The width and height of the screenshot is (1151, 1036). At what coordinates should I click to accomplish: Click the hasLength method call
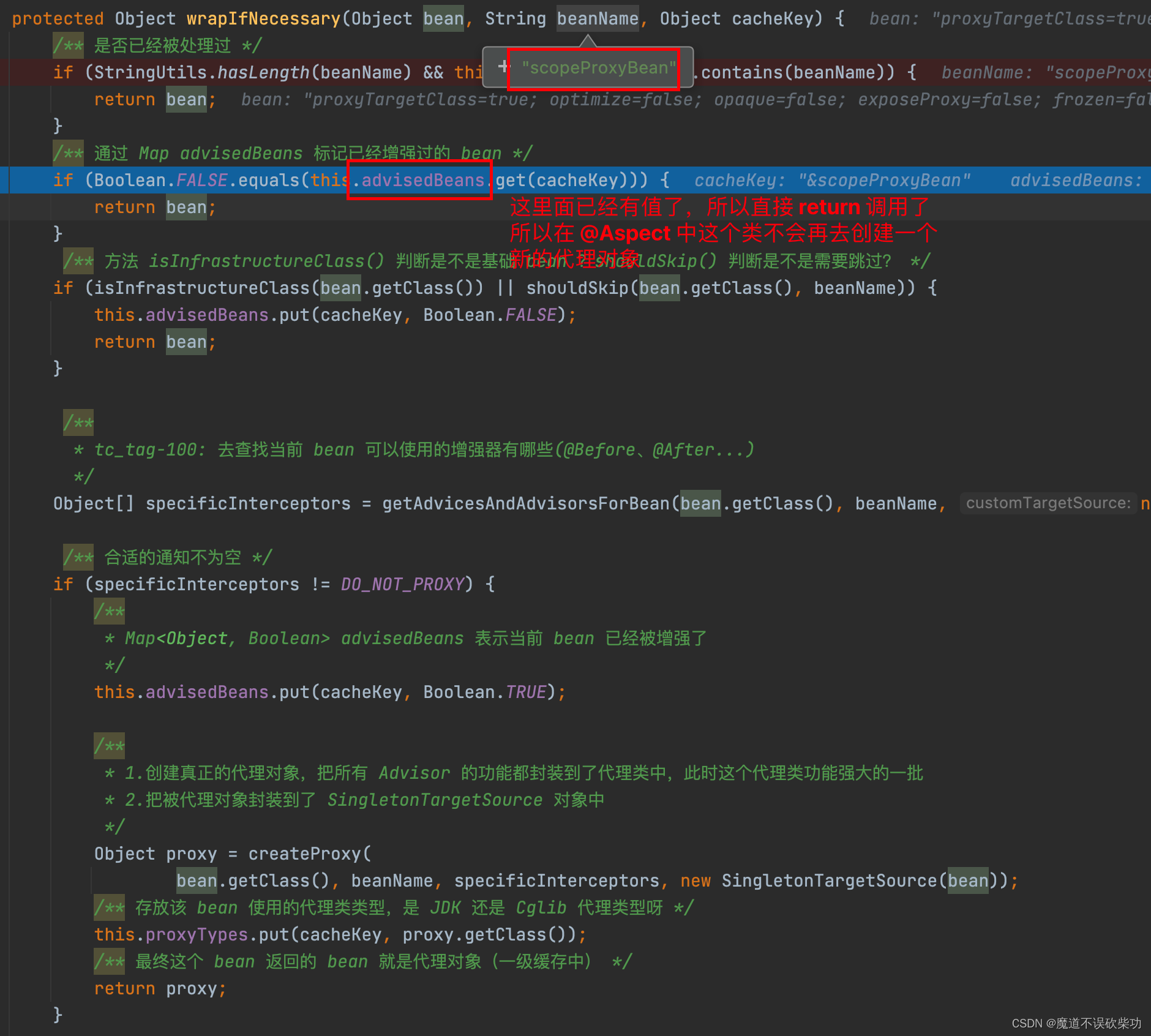pyautogui.click(x=264, y=72)
